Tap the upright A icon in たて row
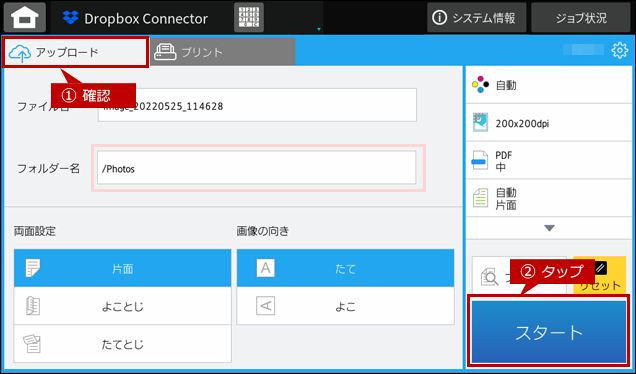Image resolution: width=636 pixels, height=374 pixels. coord(266,268)
